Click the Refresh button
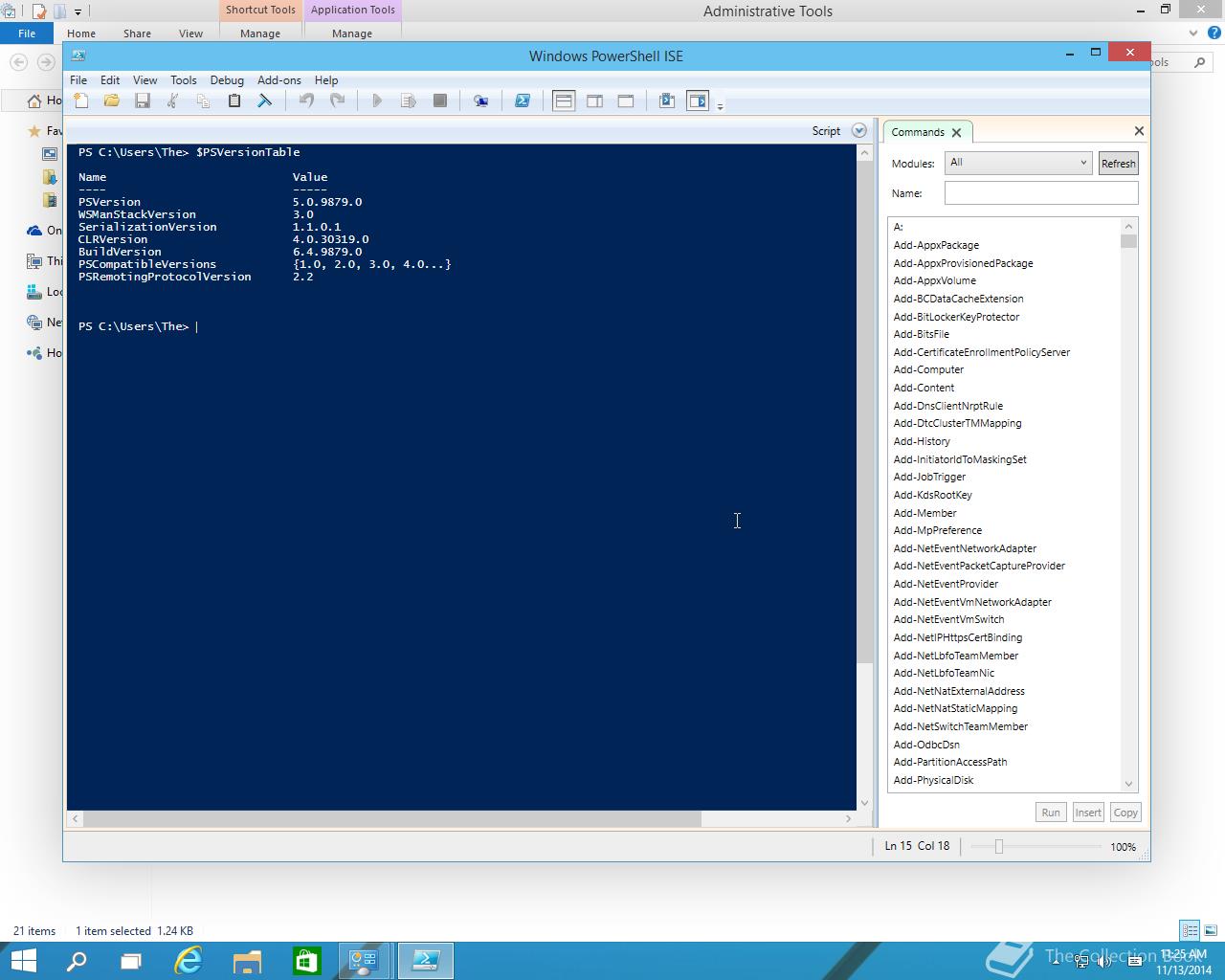The image size is (1225, 980). tap(1118, 164)
